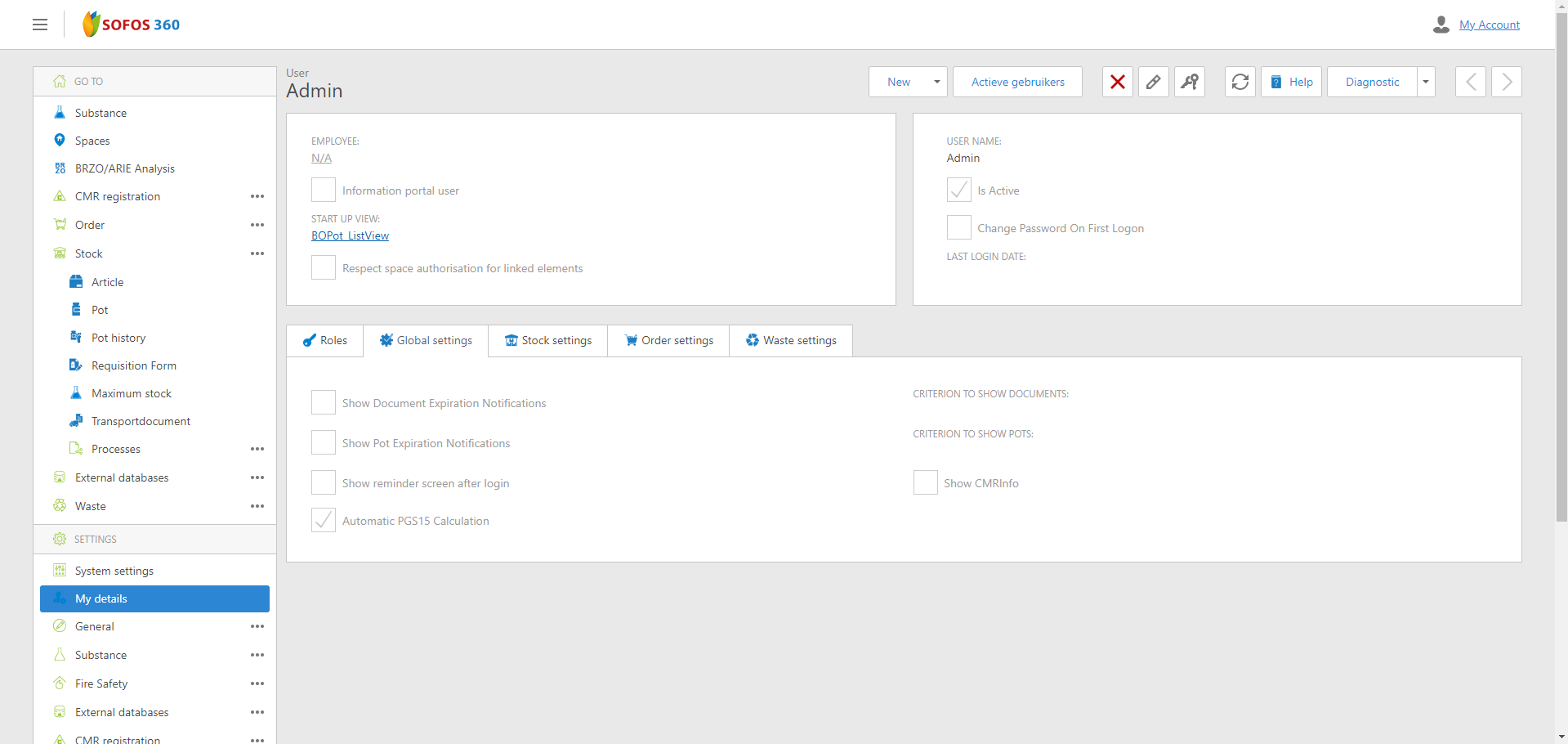This screenshot has height=744, width=1568.
Task: Click the pencil edit icon
Action: 1153,82
